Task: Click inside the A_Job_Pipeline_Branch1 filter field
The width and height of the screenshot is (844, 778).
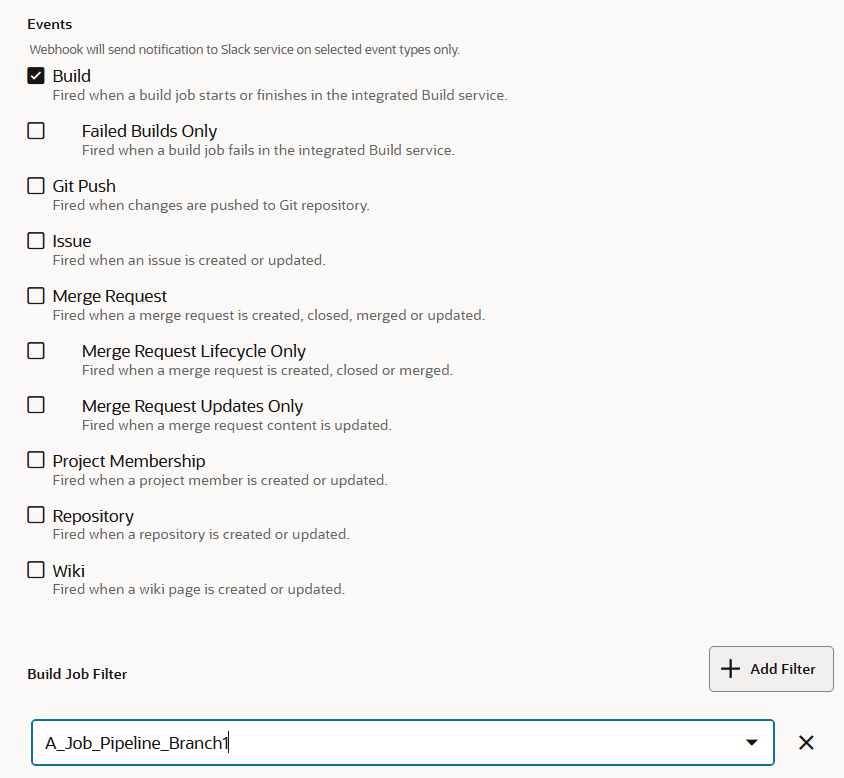Action: [403, 742]
